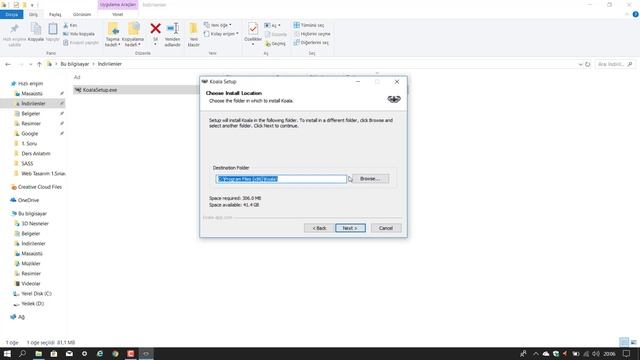Open the Kopyalama hedefi (copy to) dropdown
This screenshot has width=640, height=360.
(133, 35)
